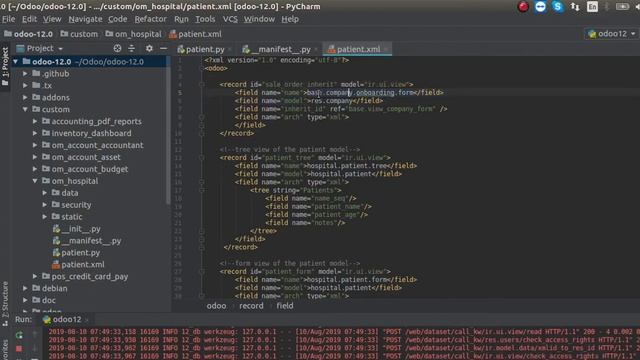The height and width of the screenshot is (360, 640).
Task: Open Project panel settings gear
Action: pos(149,49)
